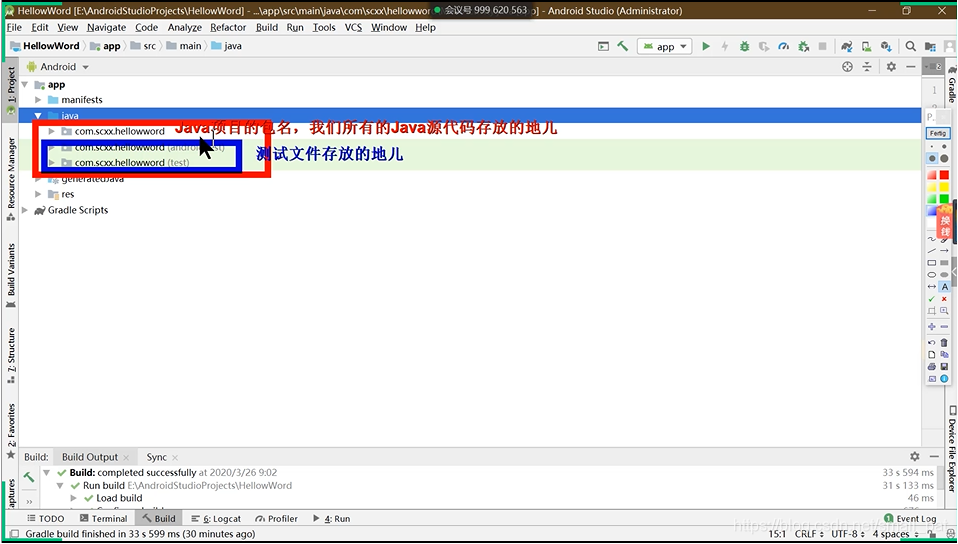Click the green checkmark in annotation palette
Image resolution: width=958 pixels, height=544 pixels.
[x=932, y=299]
